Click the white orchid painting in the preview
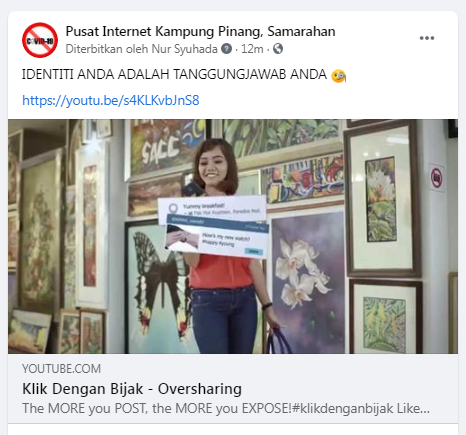This screenshot has width=466, height=435. 307,280
